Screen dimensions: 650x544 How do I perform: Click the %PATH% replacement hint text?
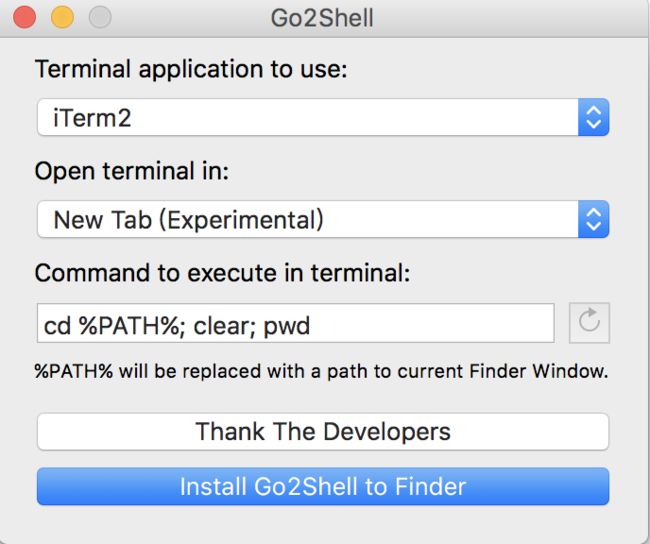(321, 371)
